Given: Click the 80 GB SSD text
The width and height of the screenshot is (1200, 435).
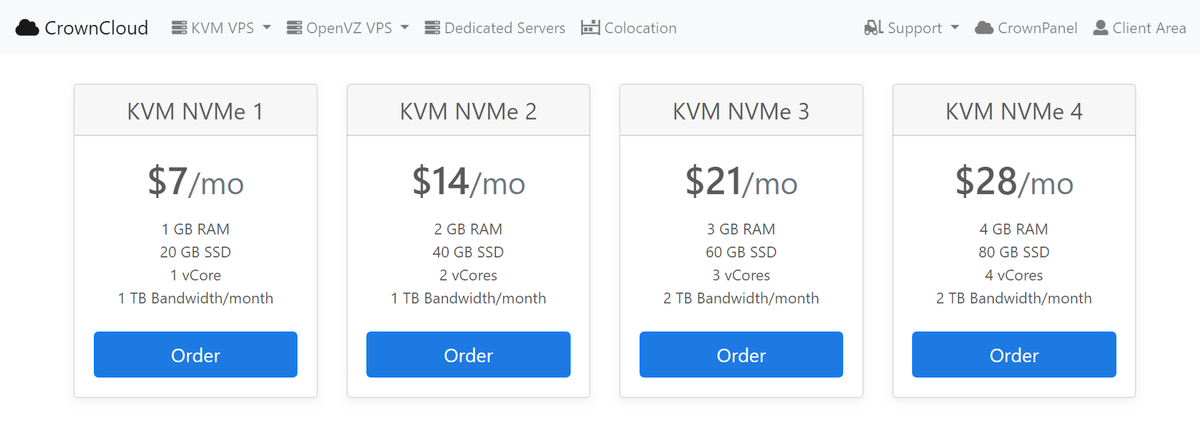Looking at the screenshot, I should [1014, 252].
